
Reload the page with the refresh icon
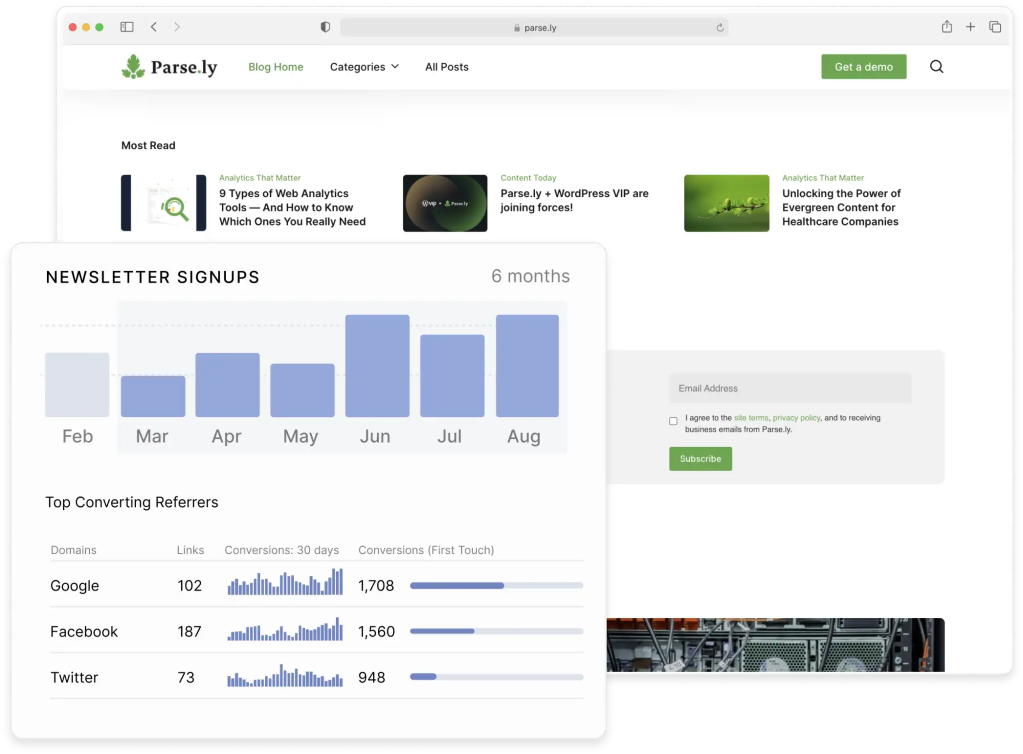tap(720, 27)
